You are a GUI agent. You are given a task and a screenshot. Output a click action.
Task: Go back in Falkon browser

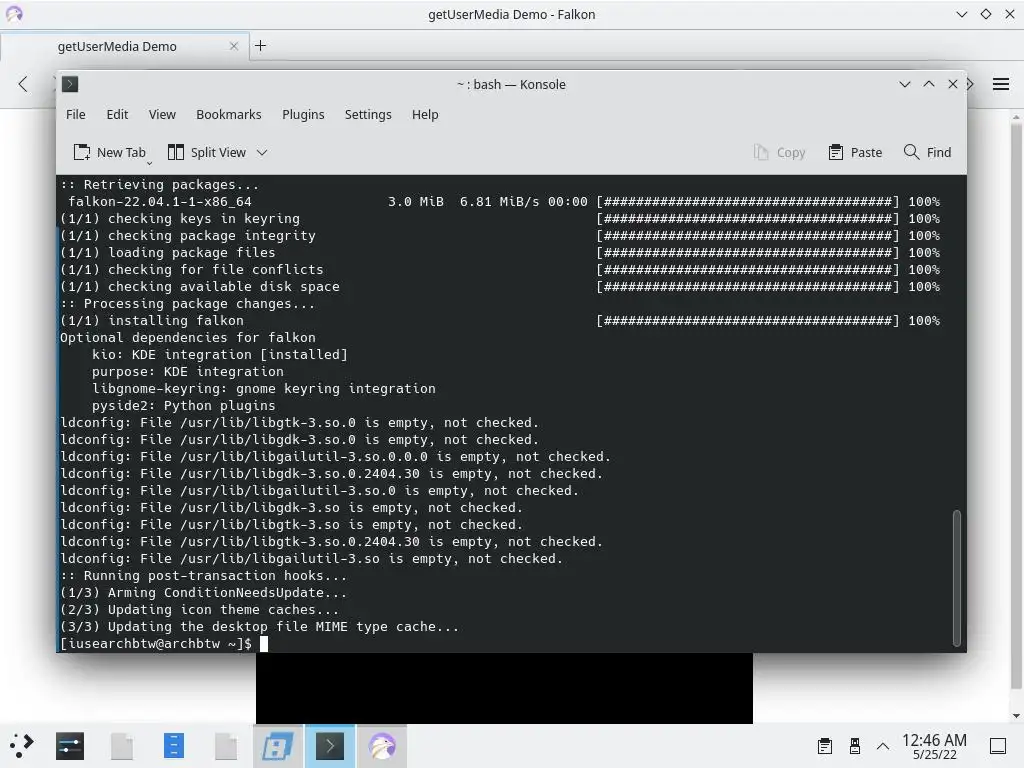[24, 84]
